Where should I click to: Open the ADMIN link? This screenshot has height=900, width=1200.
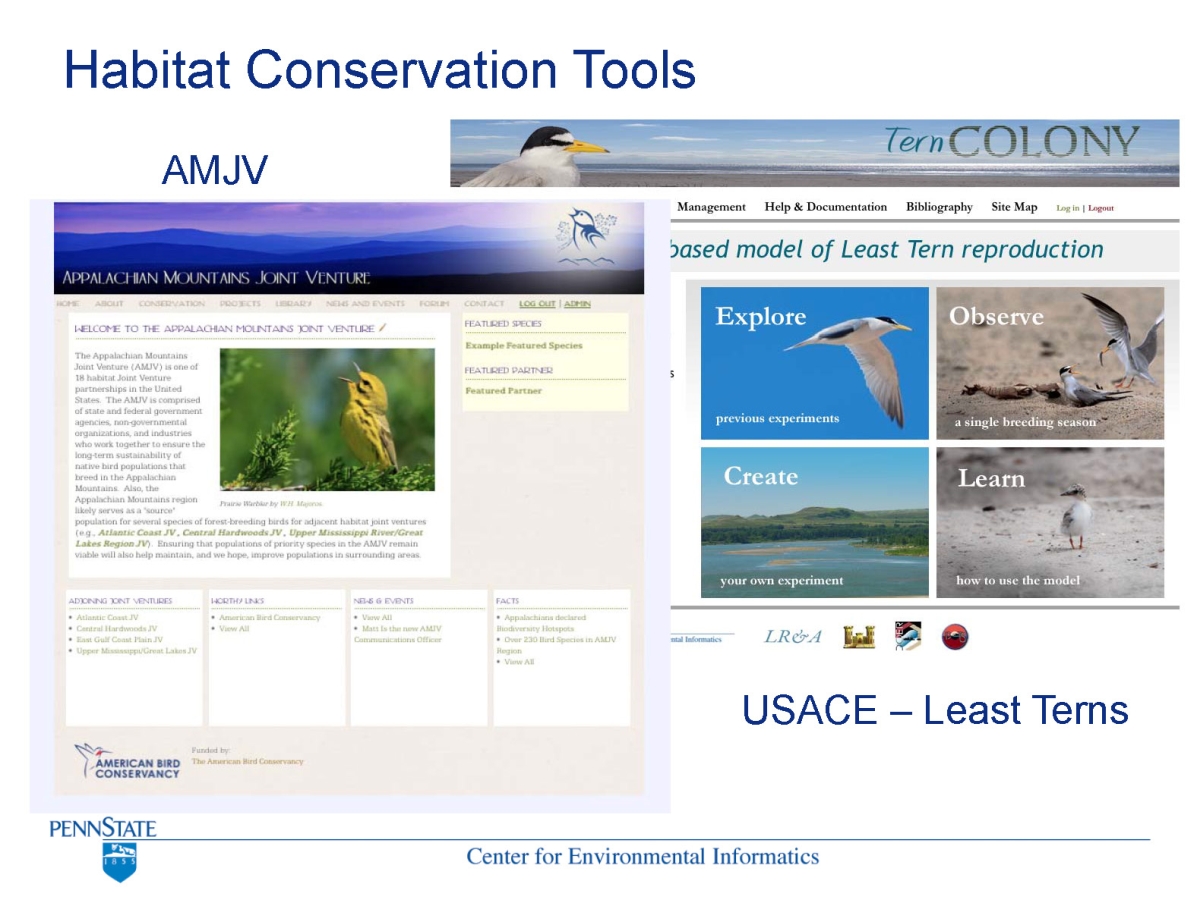pos(578,304)
